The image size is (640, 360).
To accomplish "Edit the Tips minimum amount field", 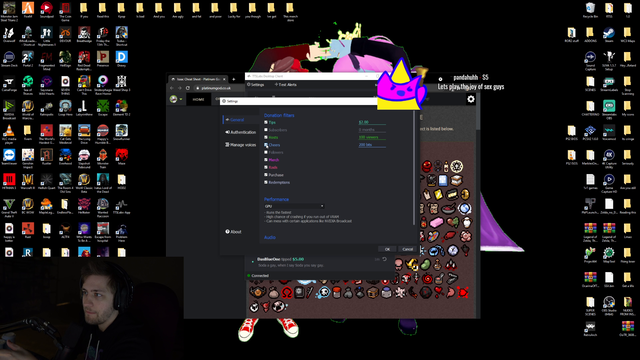I will [372, 122].
